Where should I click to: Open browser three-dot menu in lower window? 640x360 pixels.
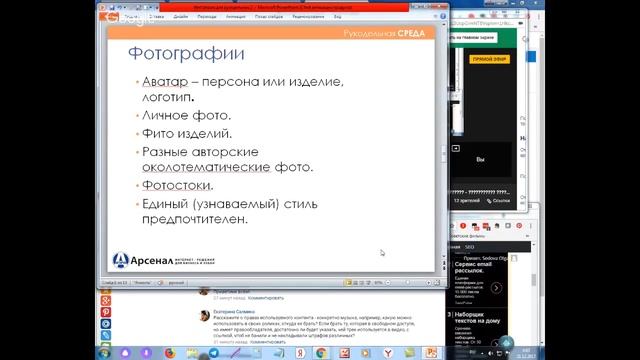(x=531, y=226)
